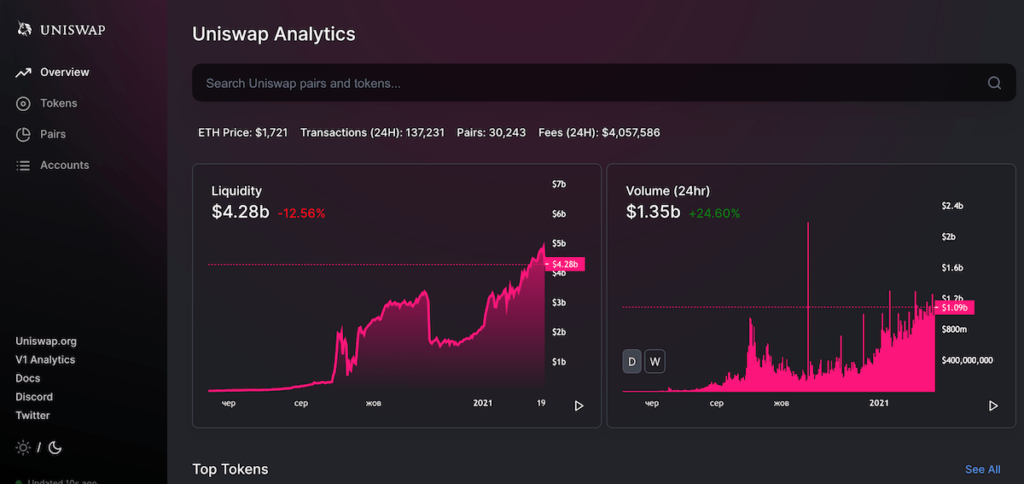Open the Uniswap.org link
1024x484 pixels.
(x=46, y=341)
